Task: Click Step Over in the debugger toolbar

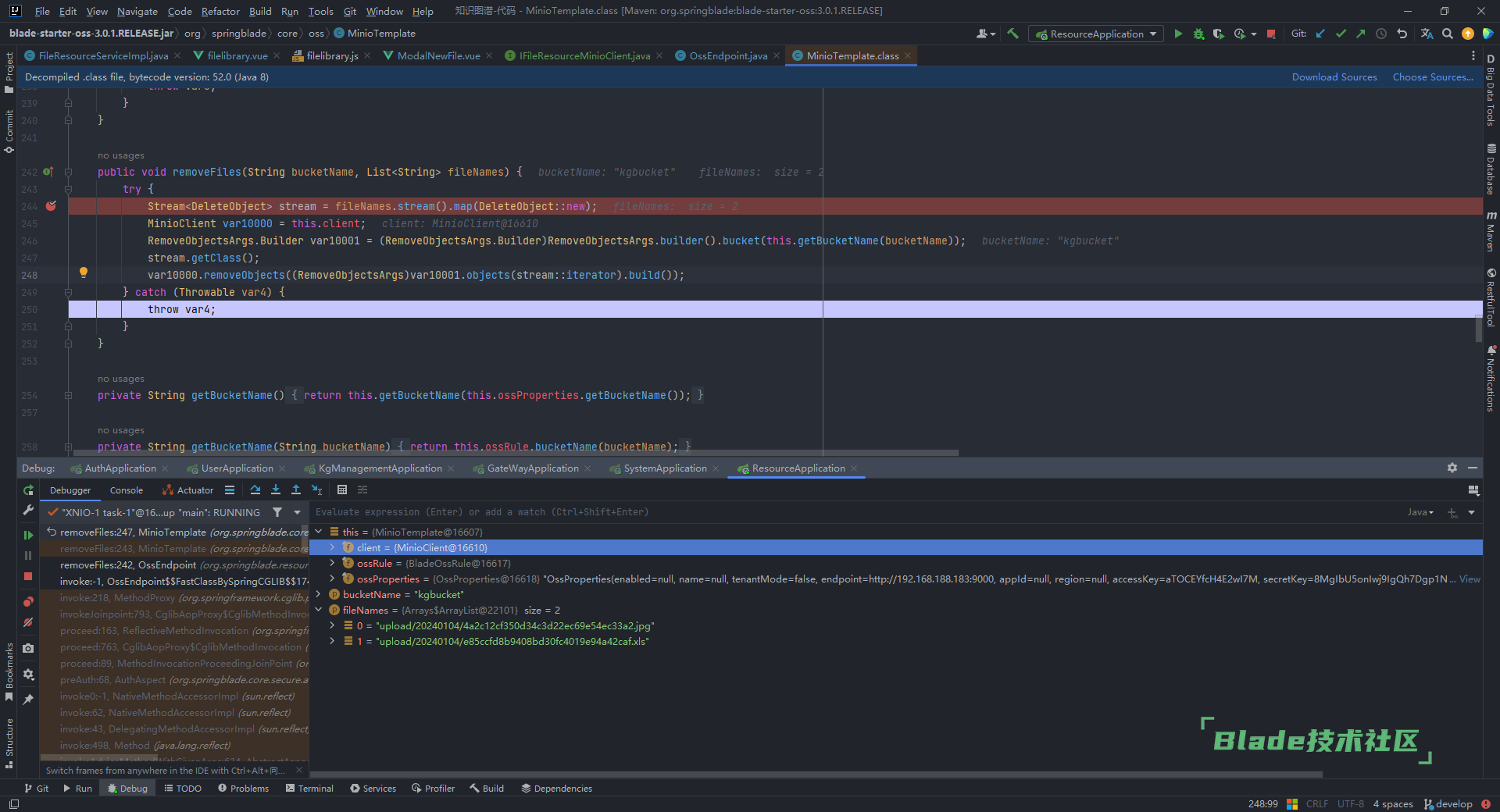Action: point(255,490)
